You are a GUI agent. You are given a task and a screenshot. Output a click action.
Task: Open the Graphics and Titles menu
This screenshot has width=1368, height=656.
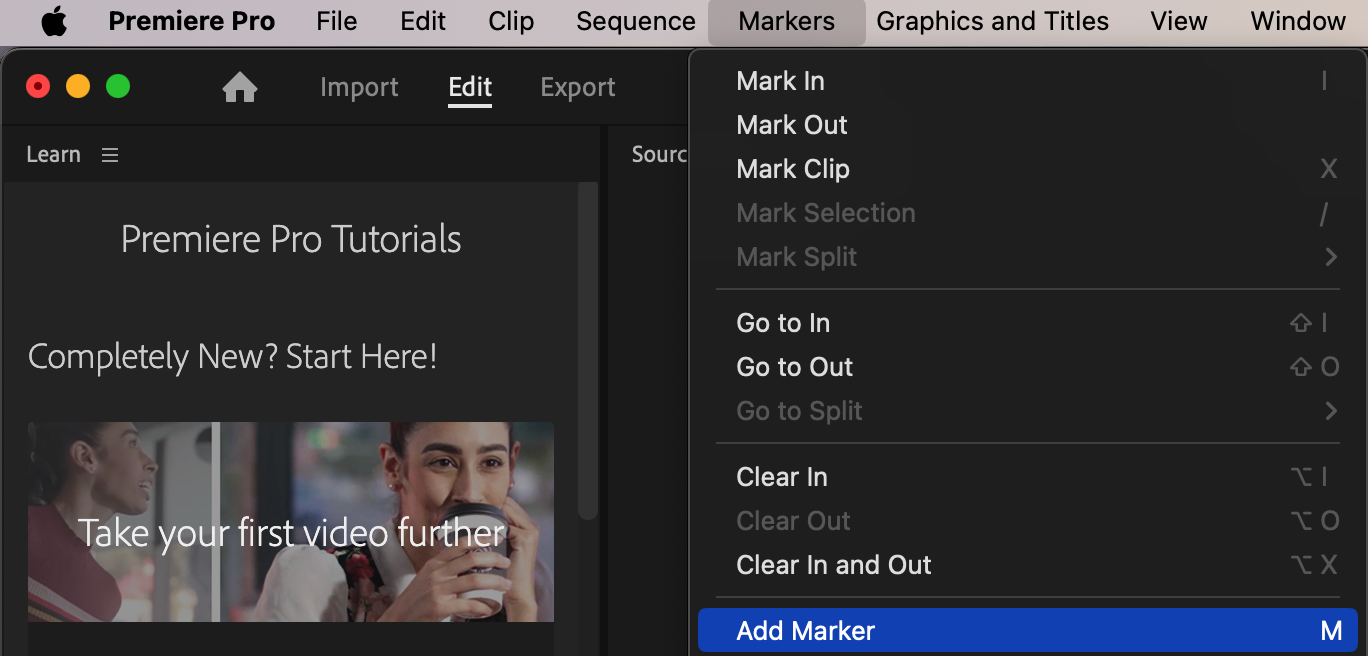(993, 21)
